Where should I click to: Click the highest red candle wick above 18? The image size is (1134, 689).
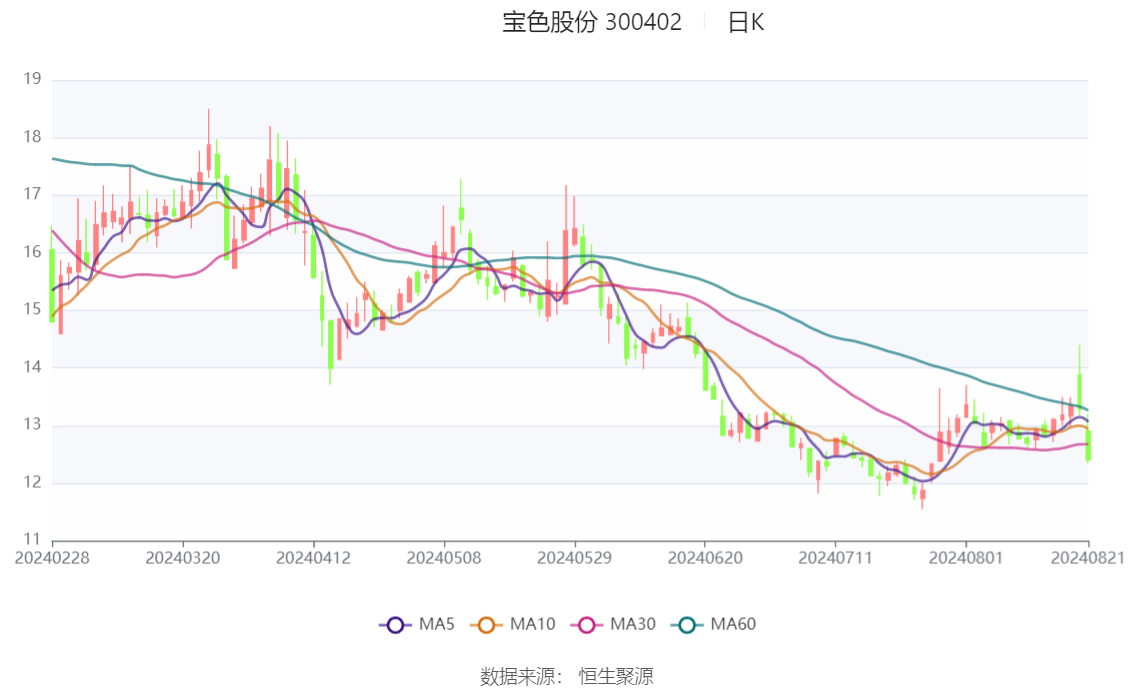tap(209, 141)
